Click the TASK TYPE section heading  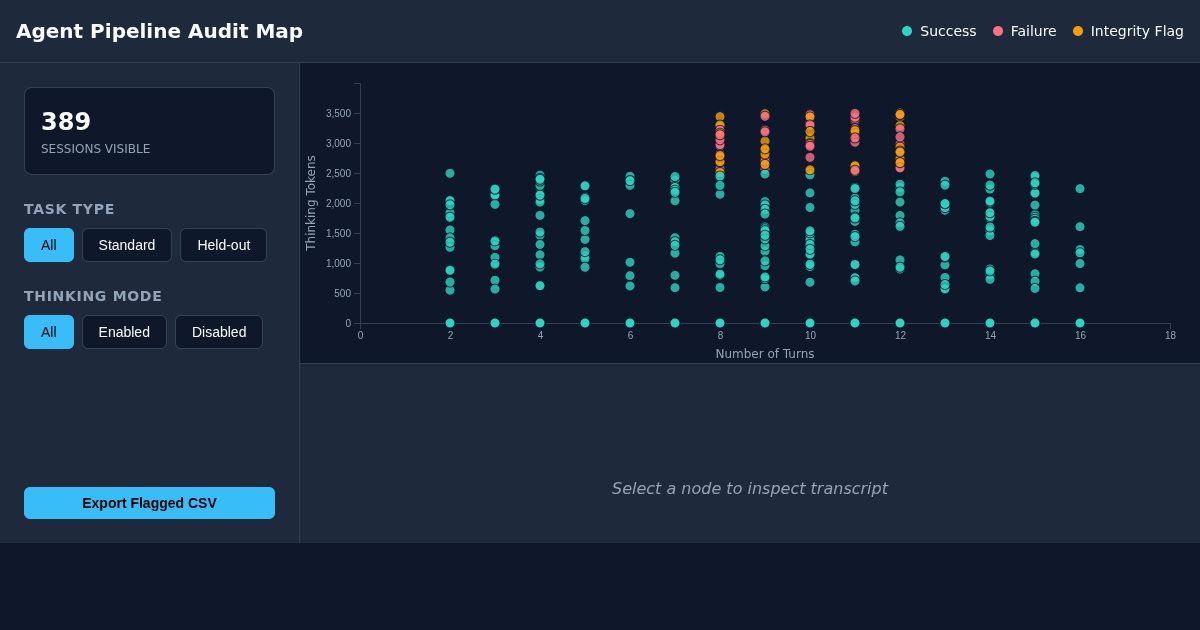pos(69,209)
